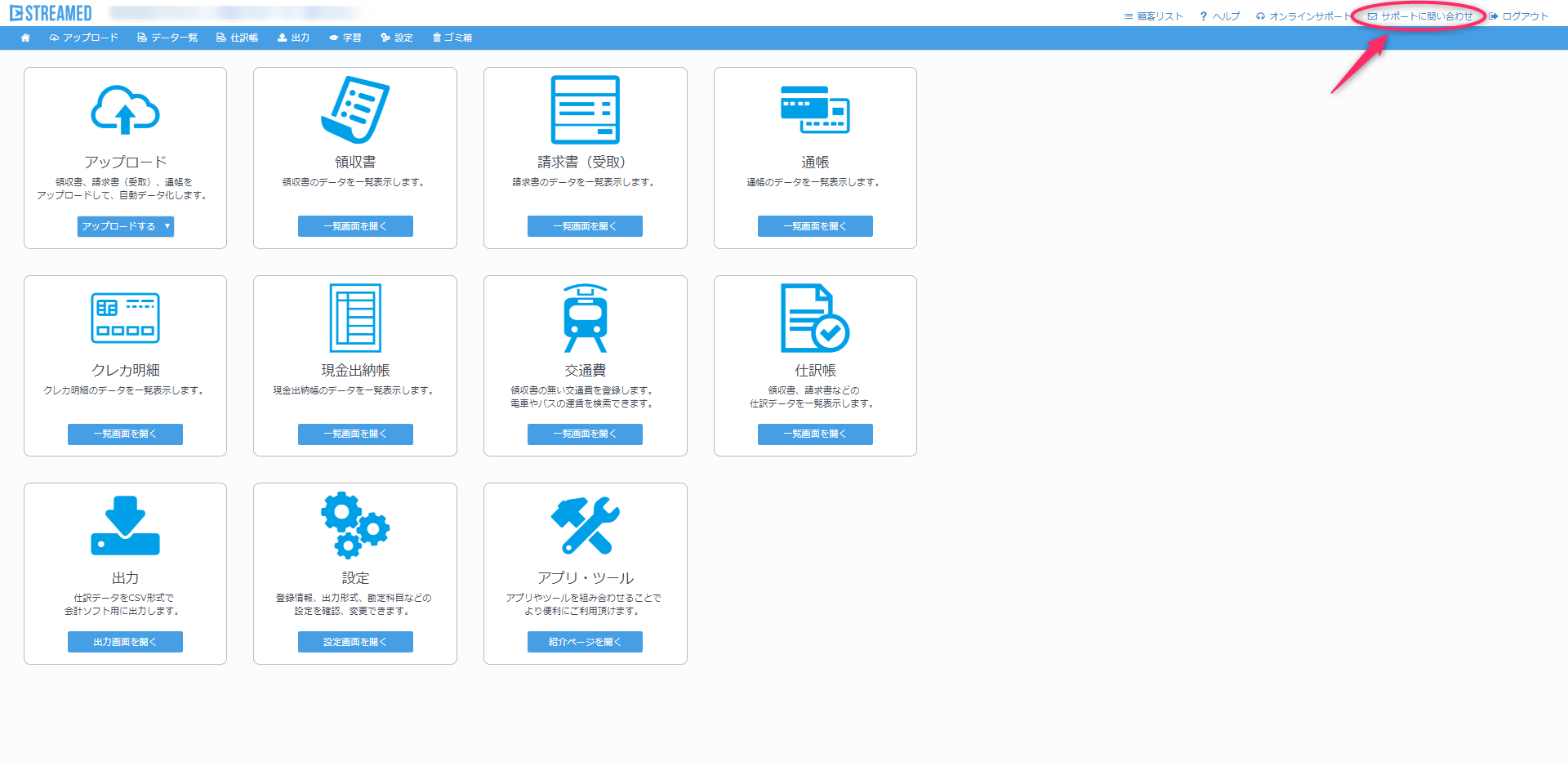Click the train icon for 交通費
The height and width of the screenshot is (766, 1568).
coord(585,318)
